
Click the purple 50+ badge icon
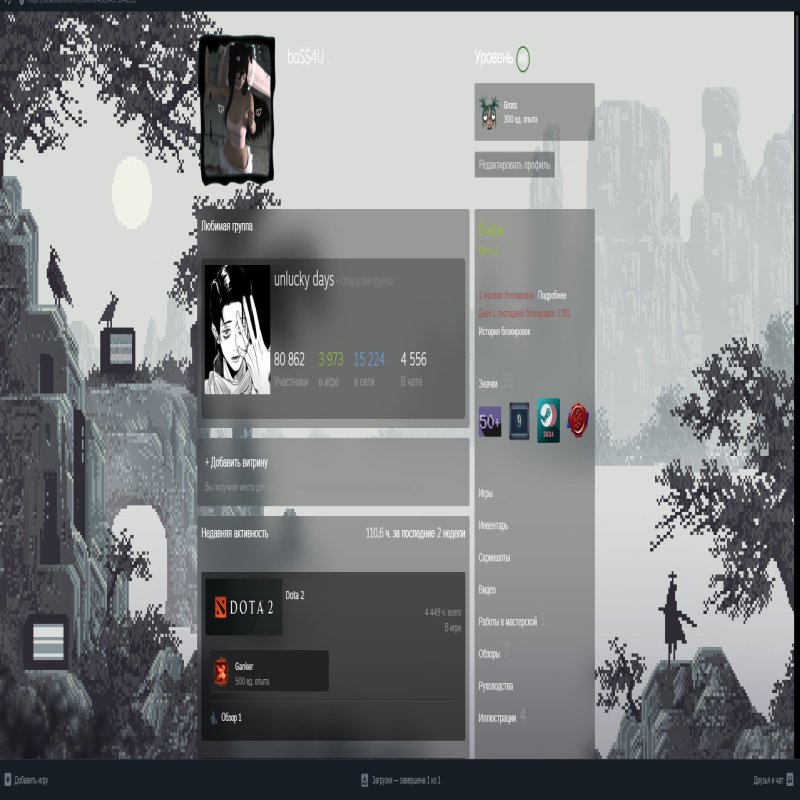pos(490,422)
